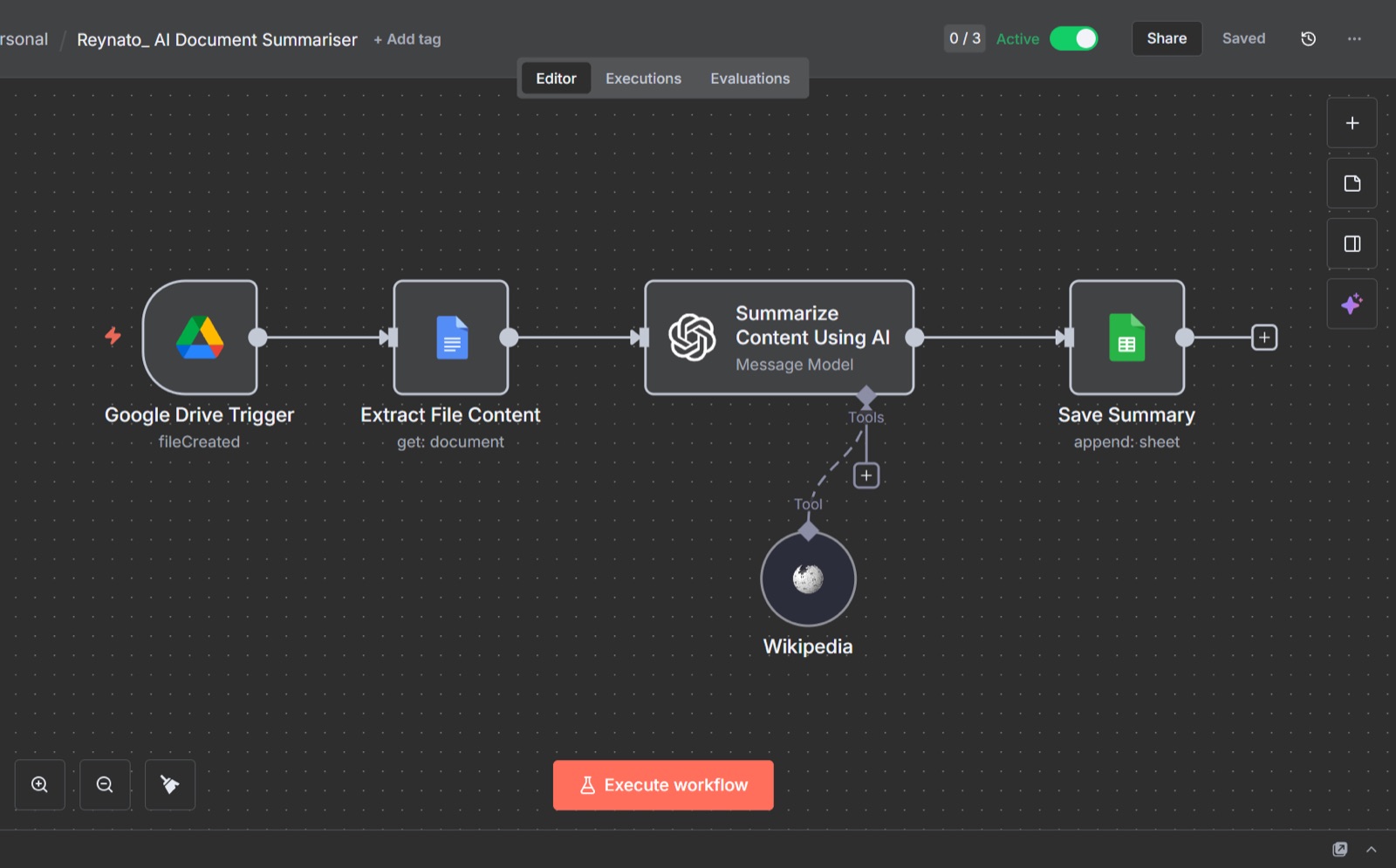Click the Extract File Content label
Image resolution: width=1396 pixels, height=868 pixels.
450,415
